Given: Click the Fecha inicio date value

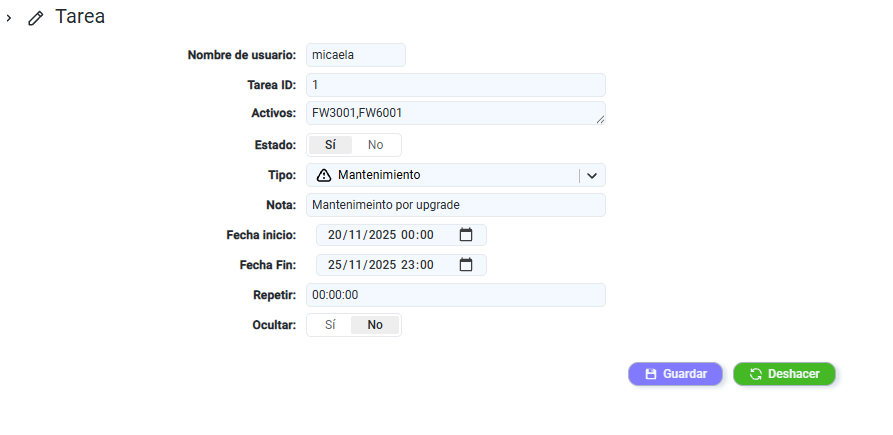Looking at the screenshot, I should [381, 235].
